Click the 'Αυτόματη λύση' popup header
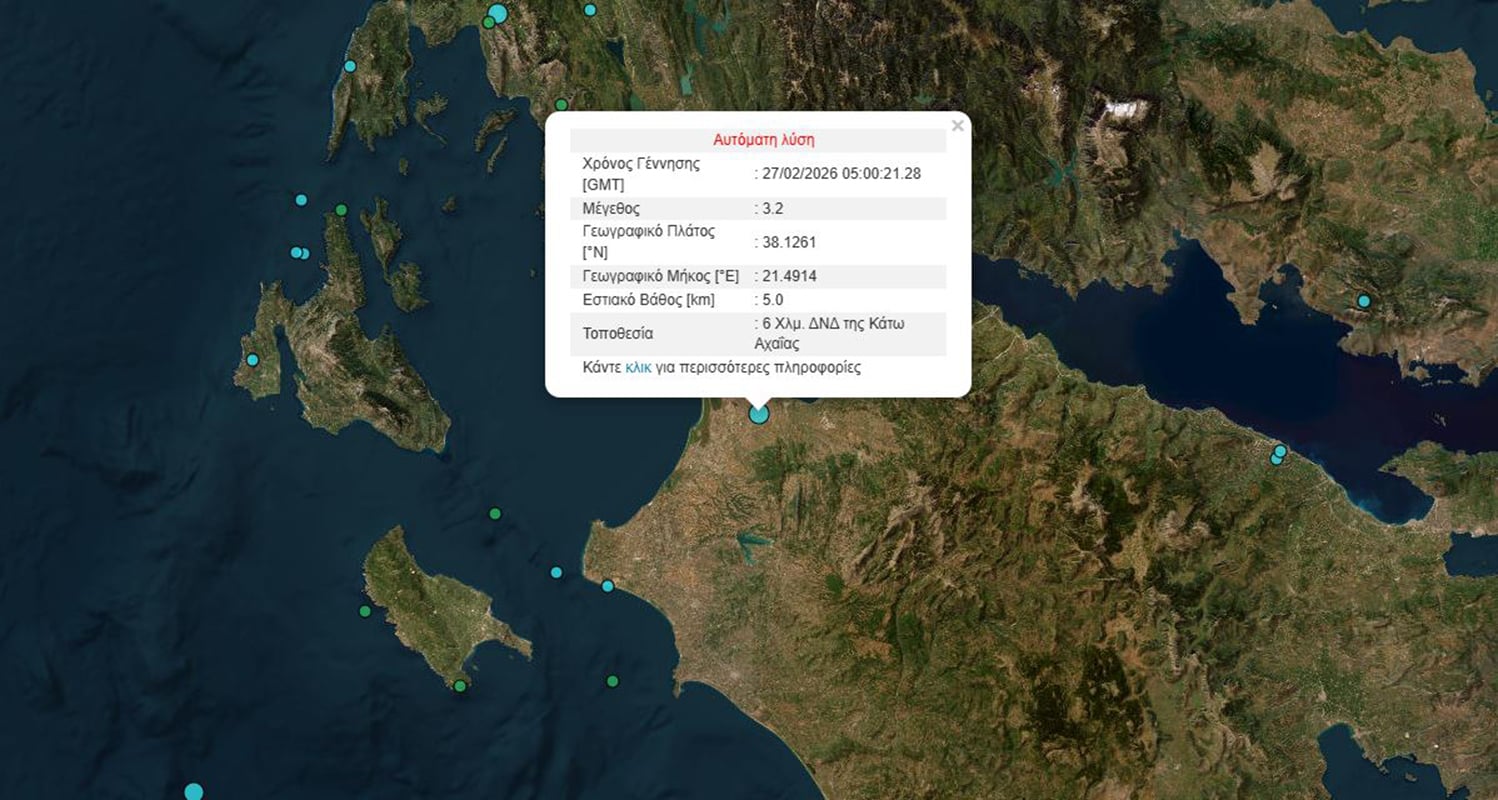 coord(757,140)
